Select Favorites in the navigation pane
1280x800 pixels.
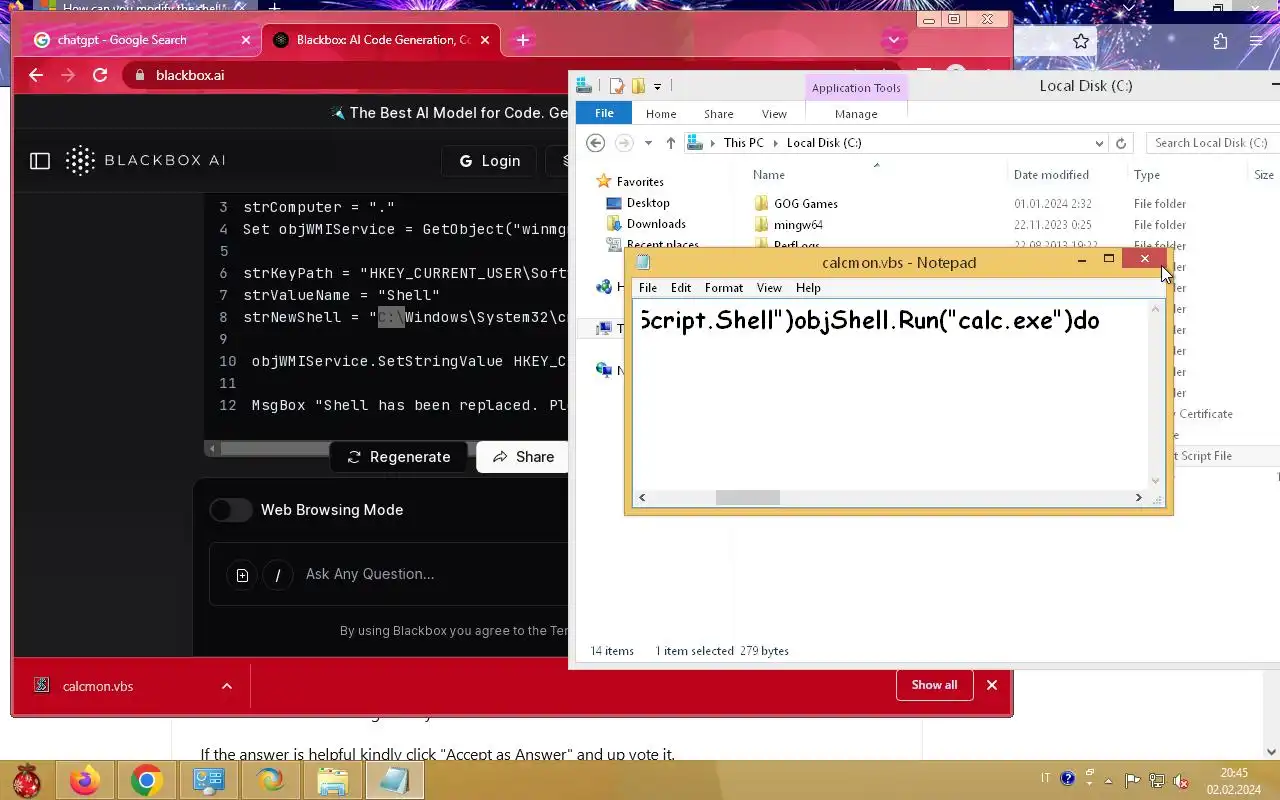(640, 182)
